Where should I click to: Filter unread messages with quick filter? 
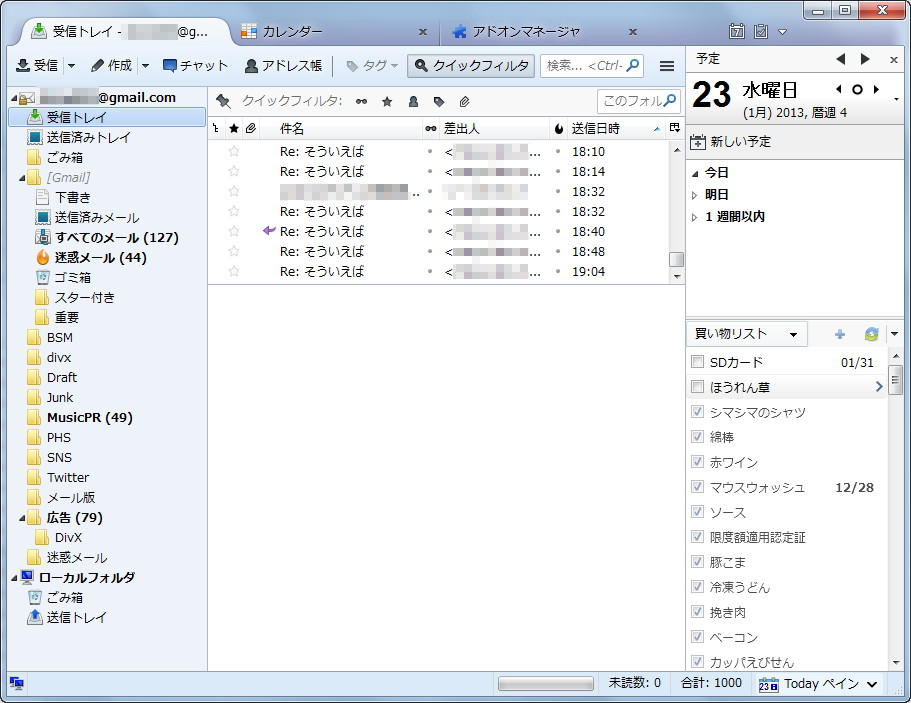pos(360,100)
